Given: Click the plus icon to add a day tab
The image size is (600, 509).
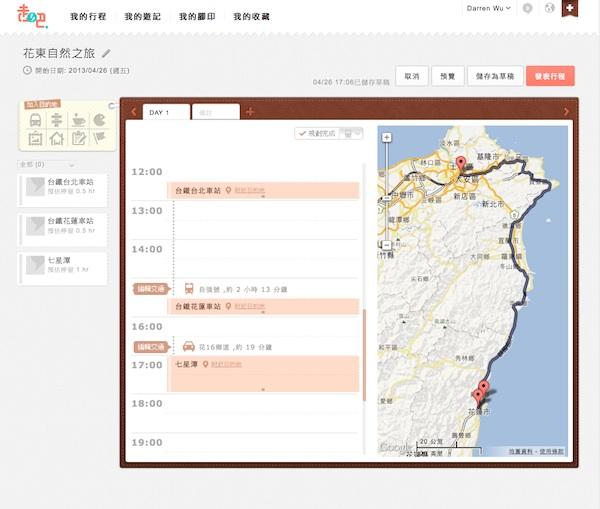Looking at the screenshot, I should [250, 112].
